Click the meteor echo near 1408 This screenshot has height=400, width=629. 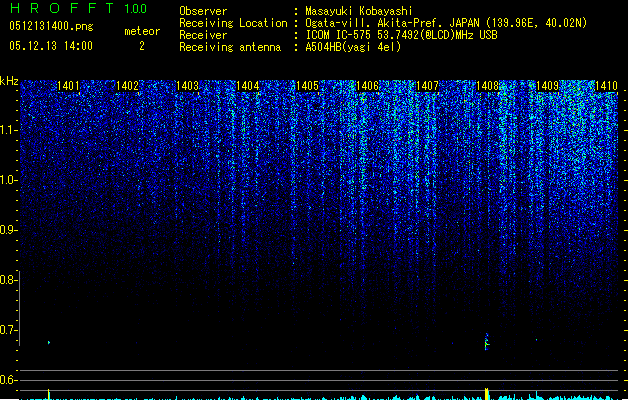tap(487, 342)
